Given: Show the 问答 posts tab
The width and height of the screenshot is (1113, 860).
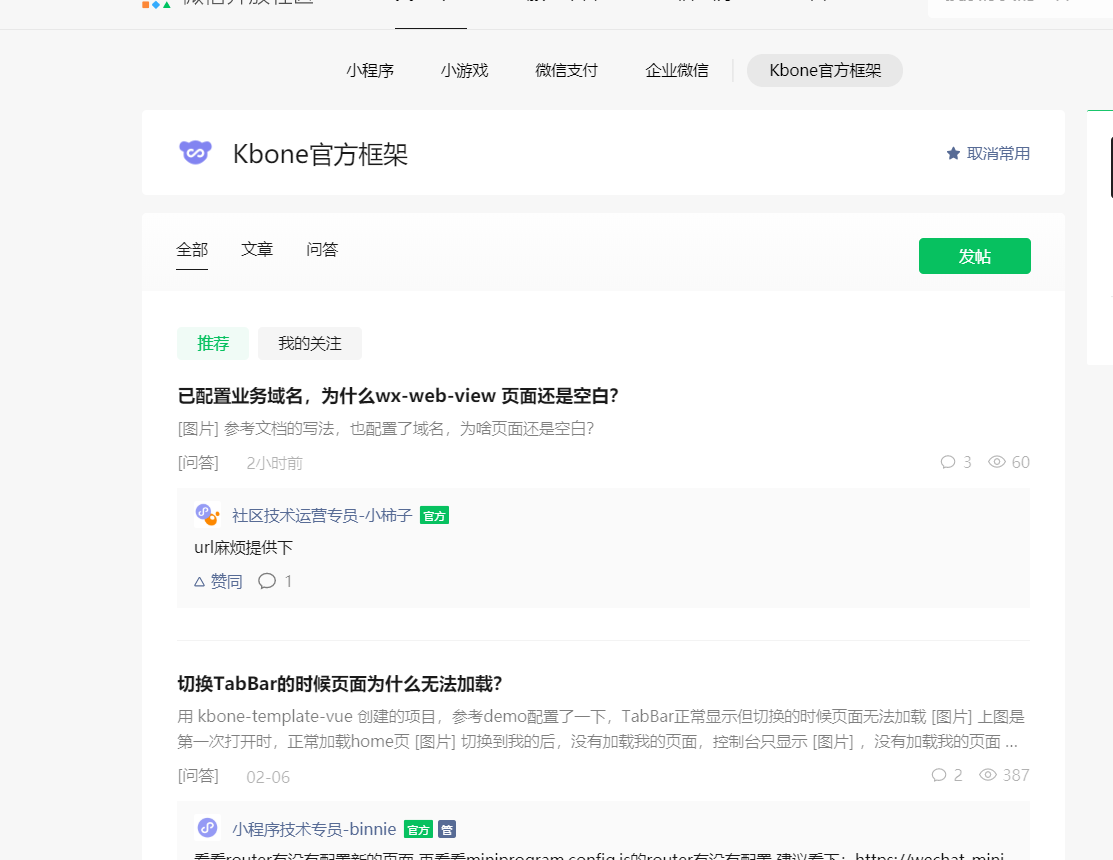Looking at the screenshot, I should coord(322,250).
